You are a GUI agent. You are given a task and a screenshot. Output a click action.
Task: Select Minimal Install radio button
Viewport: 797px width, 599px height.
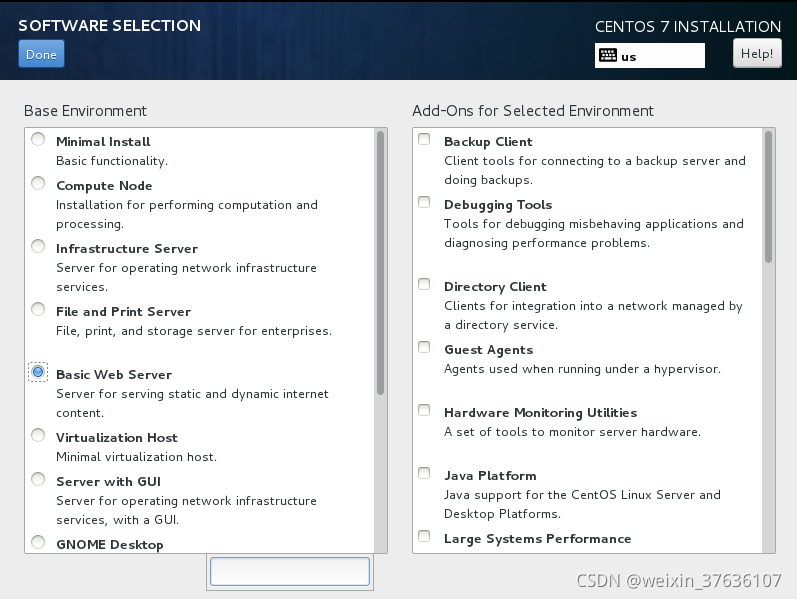pyautogui.click(x=38, y=140)
